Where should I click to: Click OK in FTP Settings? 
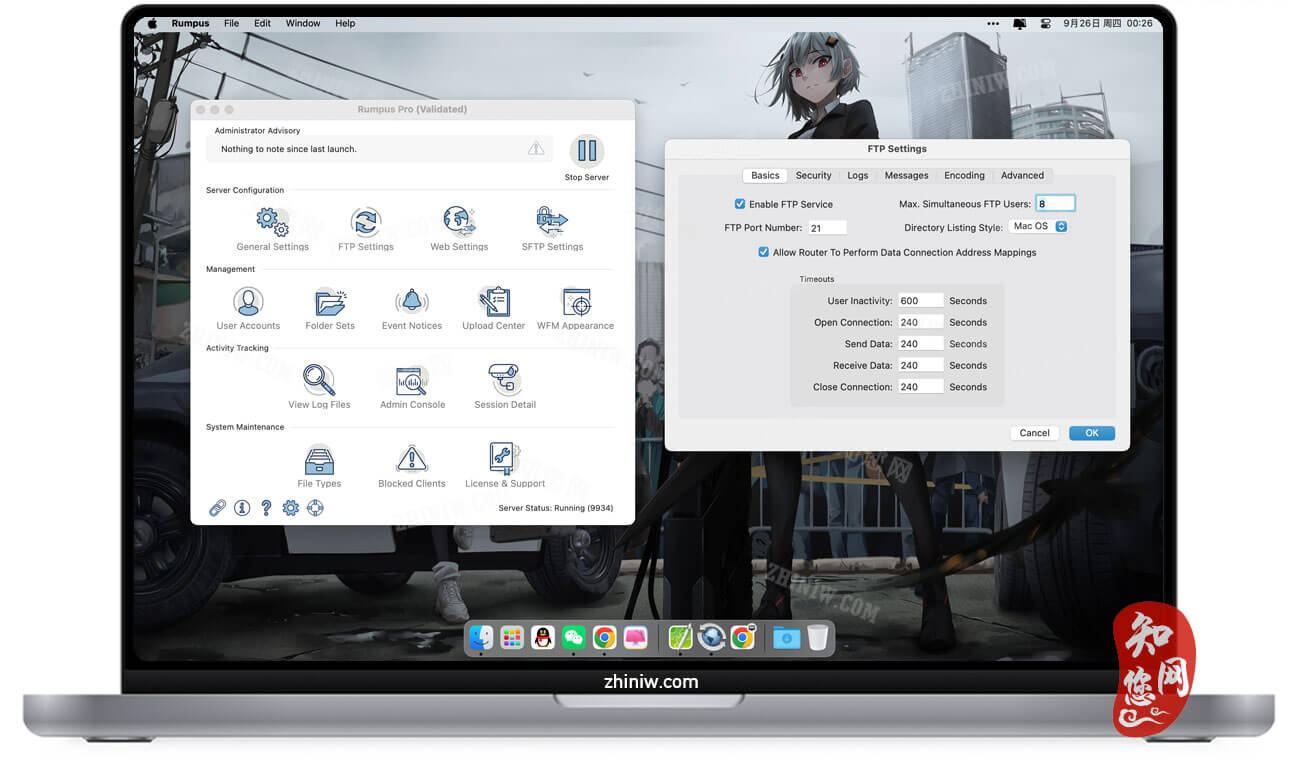point(1092,433)
